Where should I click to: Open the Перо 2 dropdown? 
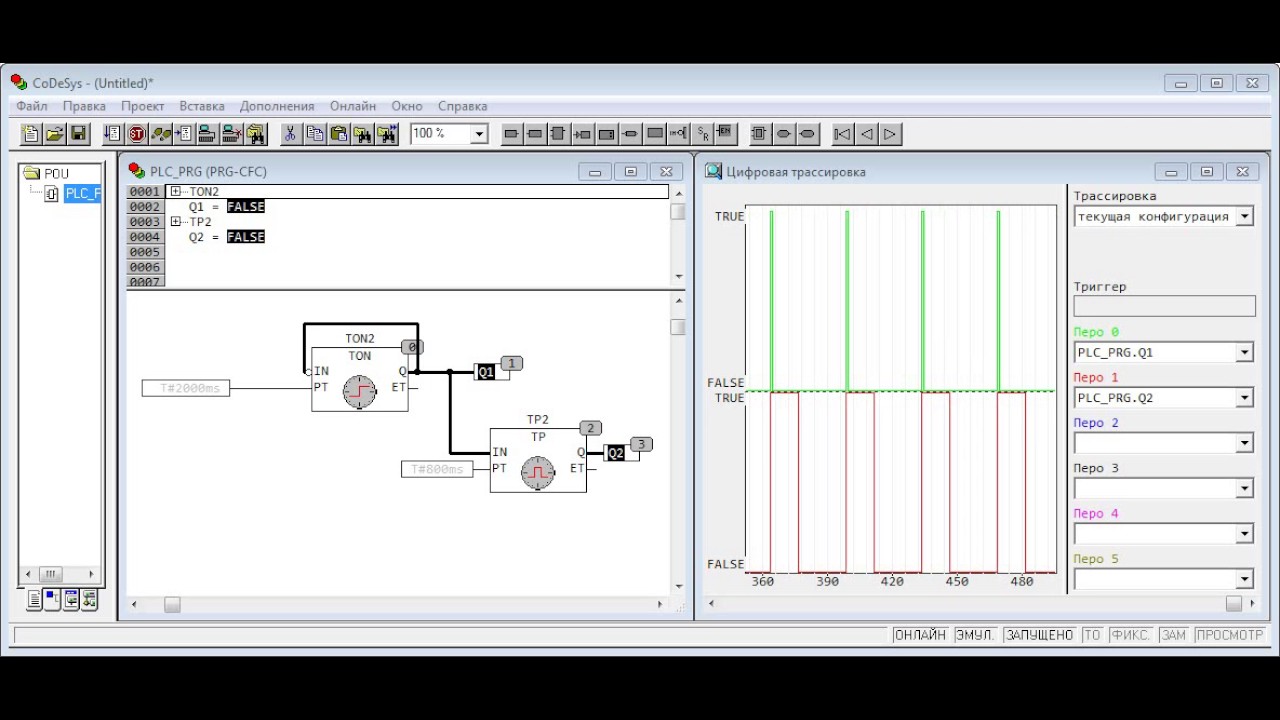1245,443
